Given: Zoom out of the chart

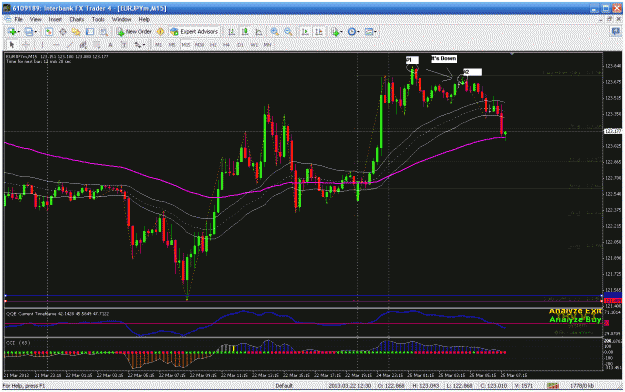Looking at the screenshot, I should click(288, 32).
